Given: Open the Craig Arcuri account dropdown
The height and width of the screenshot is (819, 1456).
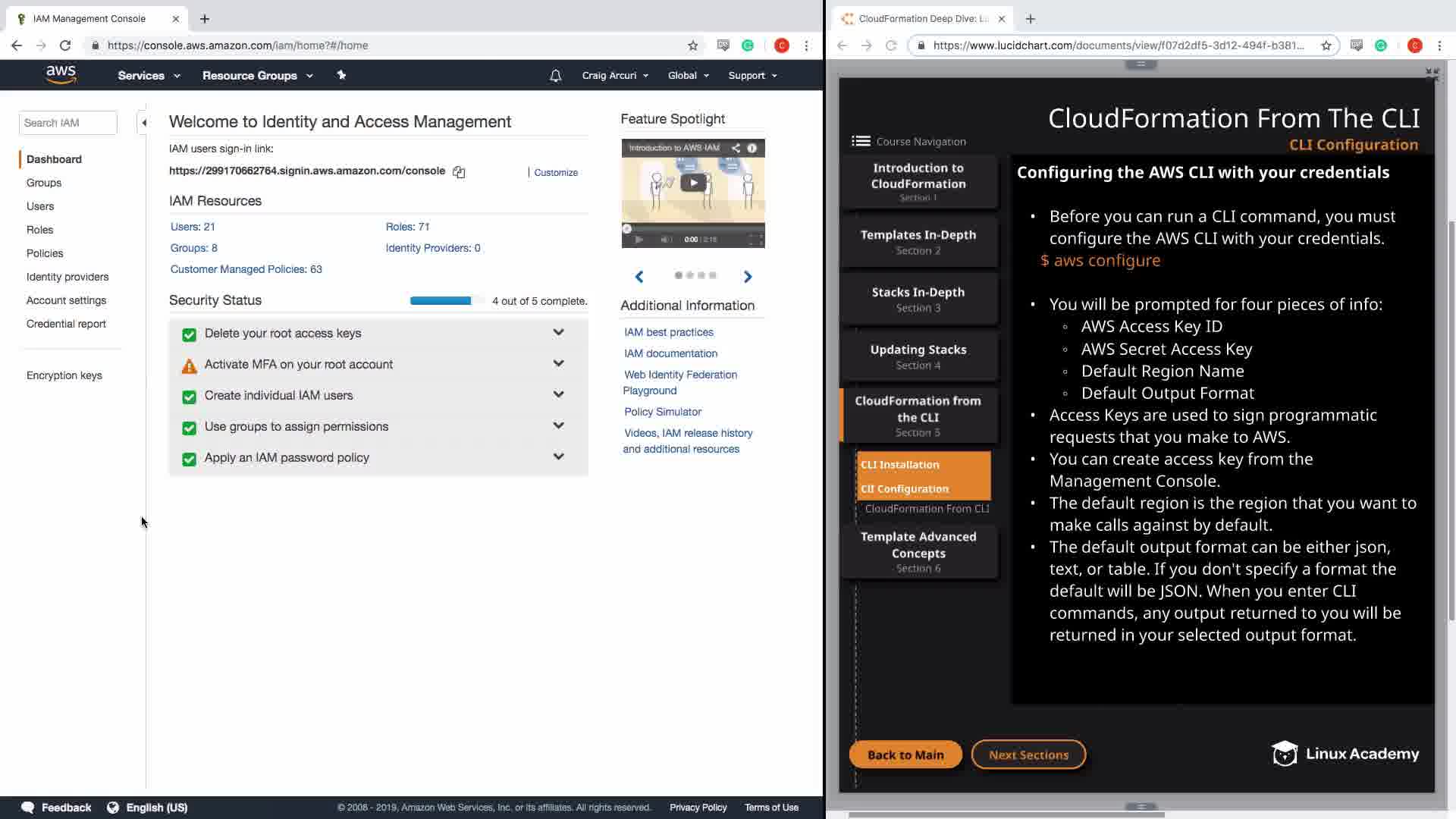Looking at the screenshot, I should tap(614, 76).
